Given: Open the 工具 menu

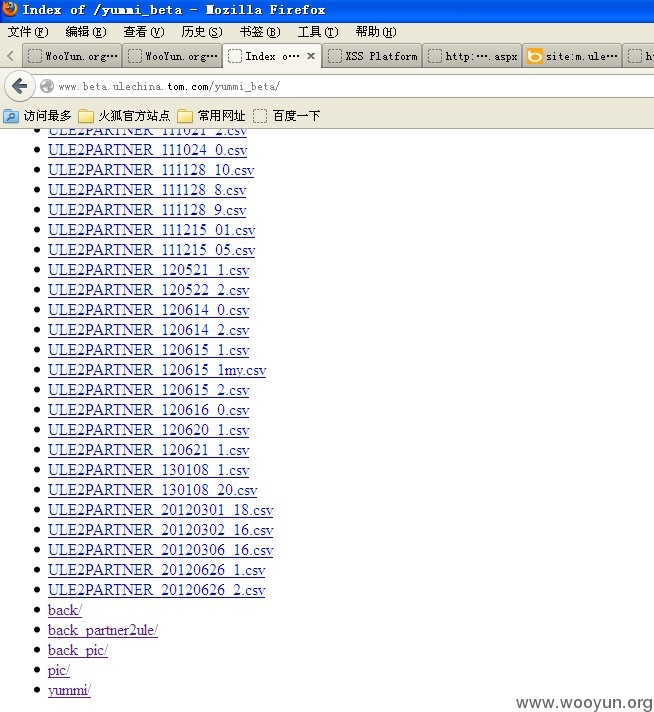Looking at the screenshot, I should click(x=318, y=32).
